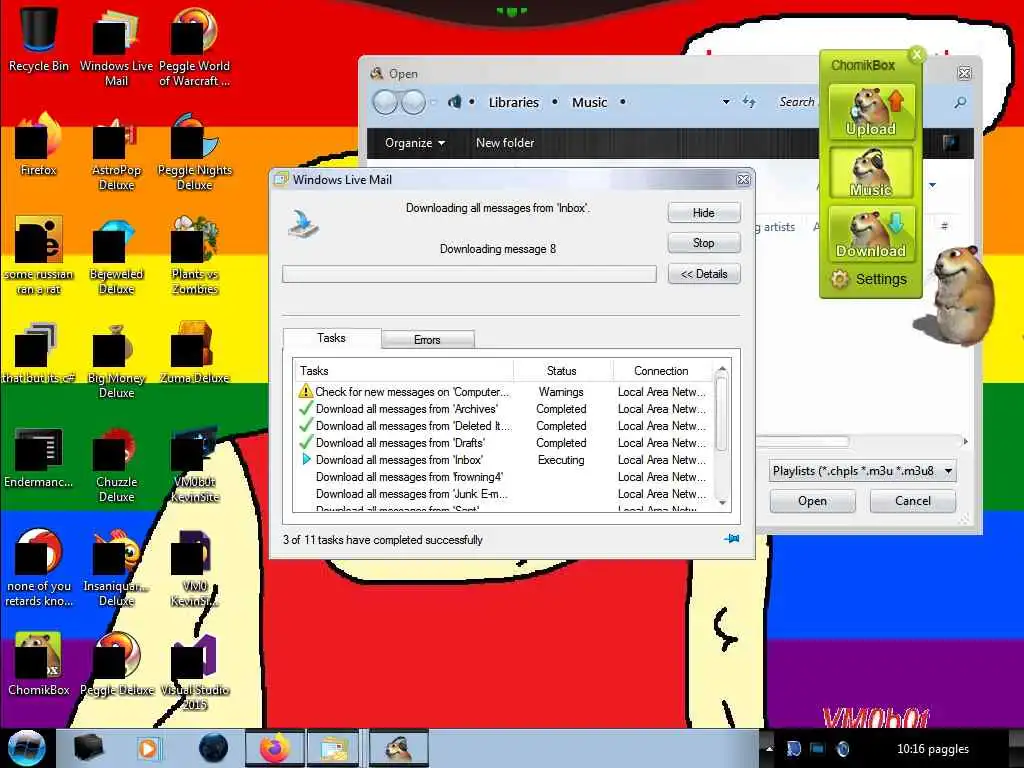Viewport: 1024px width, 768px height.
Task: Hide the Windows Live Mail progress dialog
Action: pos(703,213)
